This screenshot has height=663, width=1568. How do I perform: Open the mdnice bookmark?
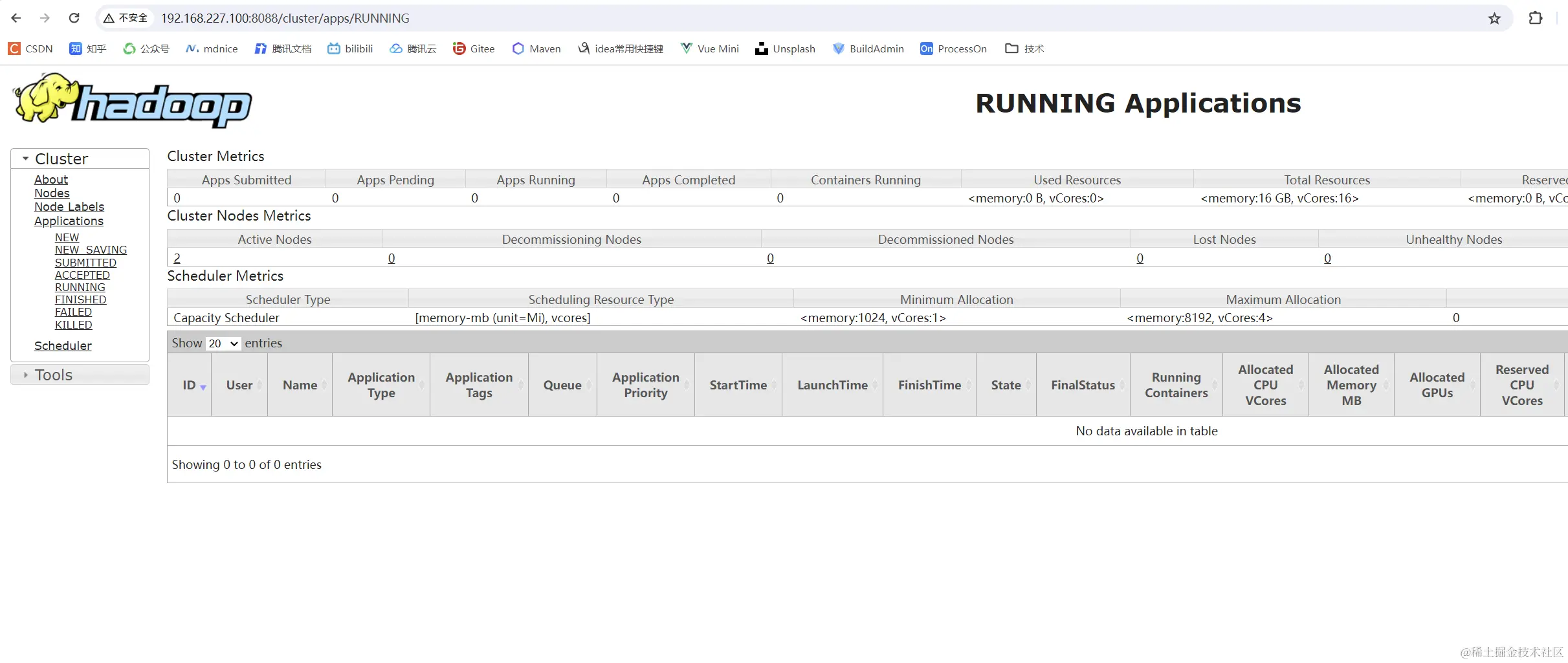point(212,49)
